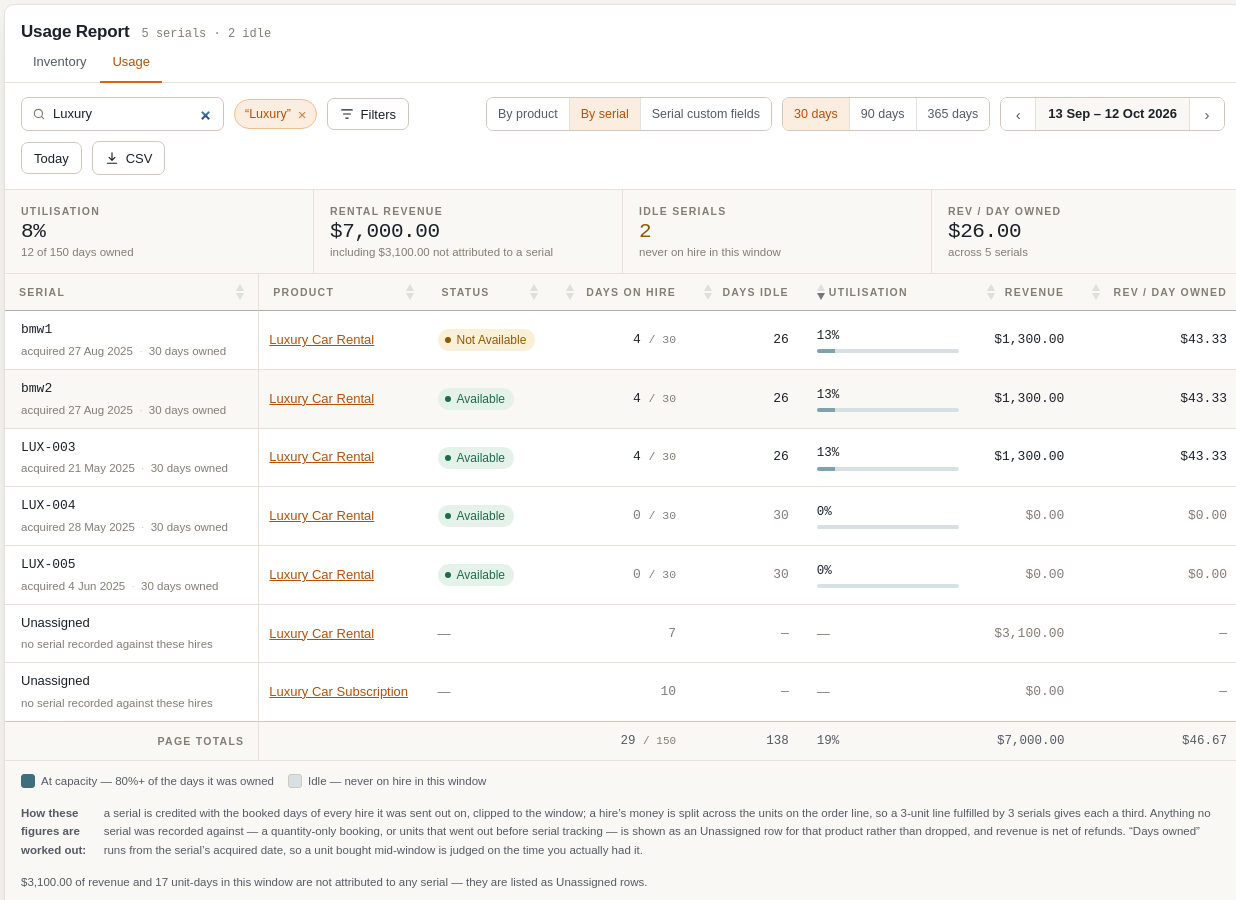
Task: Open Luxury Car Rental link for LUX-005
Action: click(321, 575)
